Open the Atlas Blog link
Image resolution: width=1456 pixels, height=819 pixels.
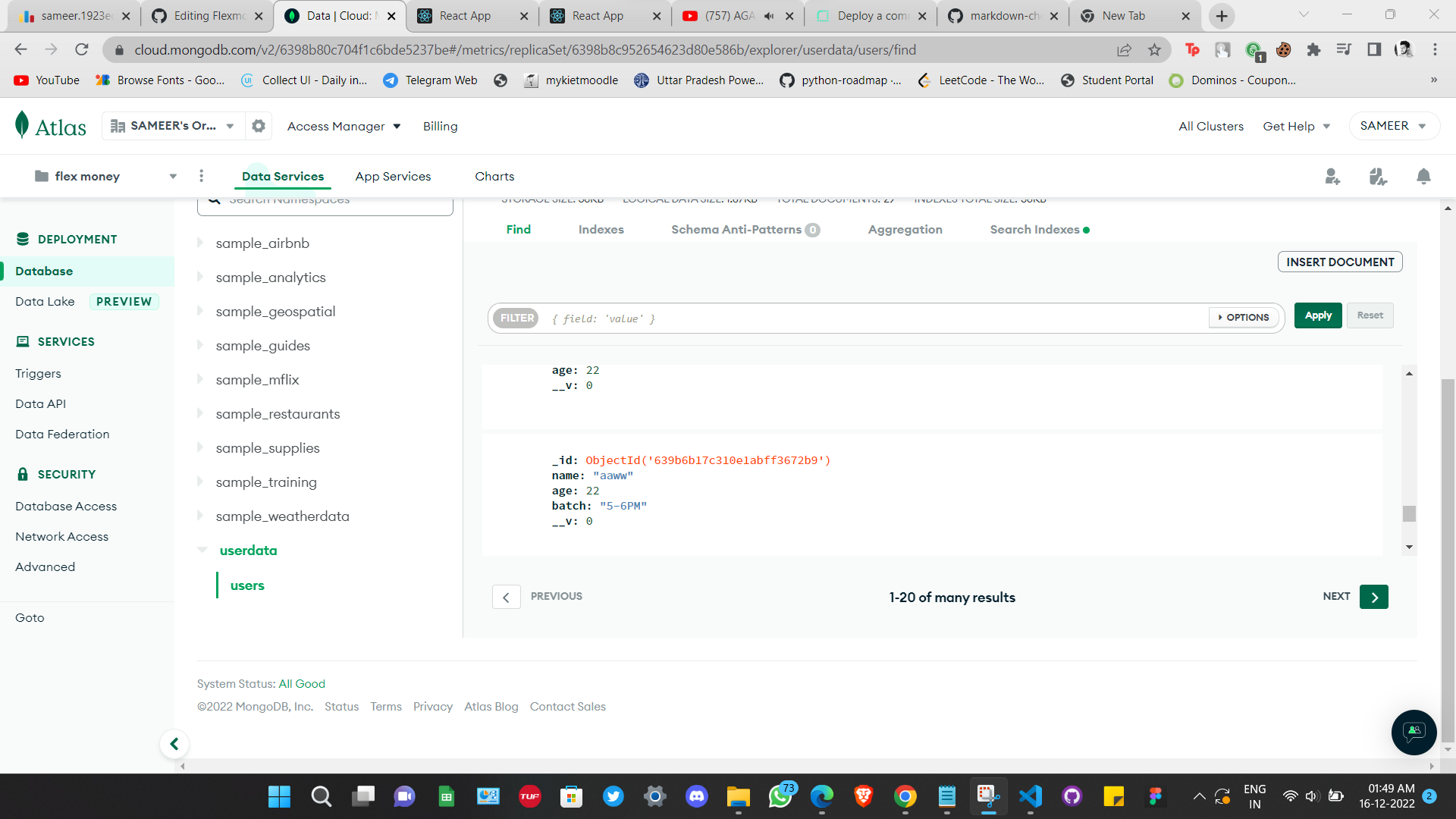491,706
